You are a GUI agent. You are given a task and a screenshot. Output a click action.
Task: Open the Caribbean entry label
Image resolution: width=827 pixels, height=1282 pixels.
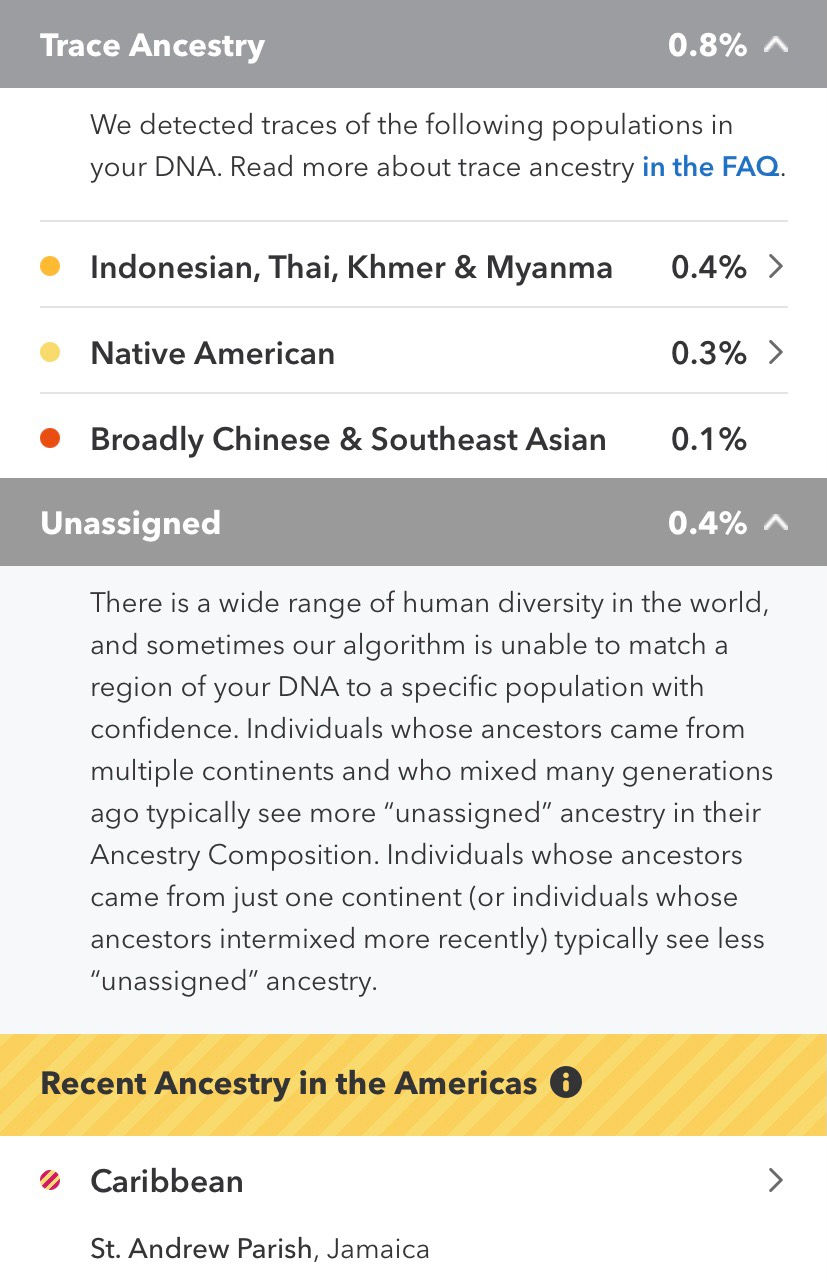pos(167,1181)
